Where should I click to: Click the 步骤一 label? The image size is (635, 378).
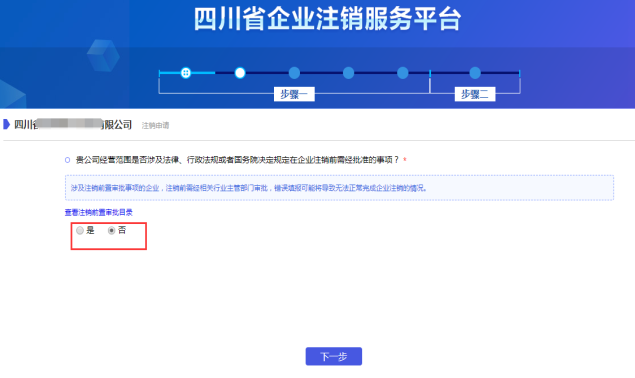click(294, 94)
